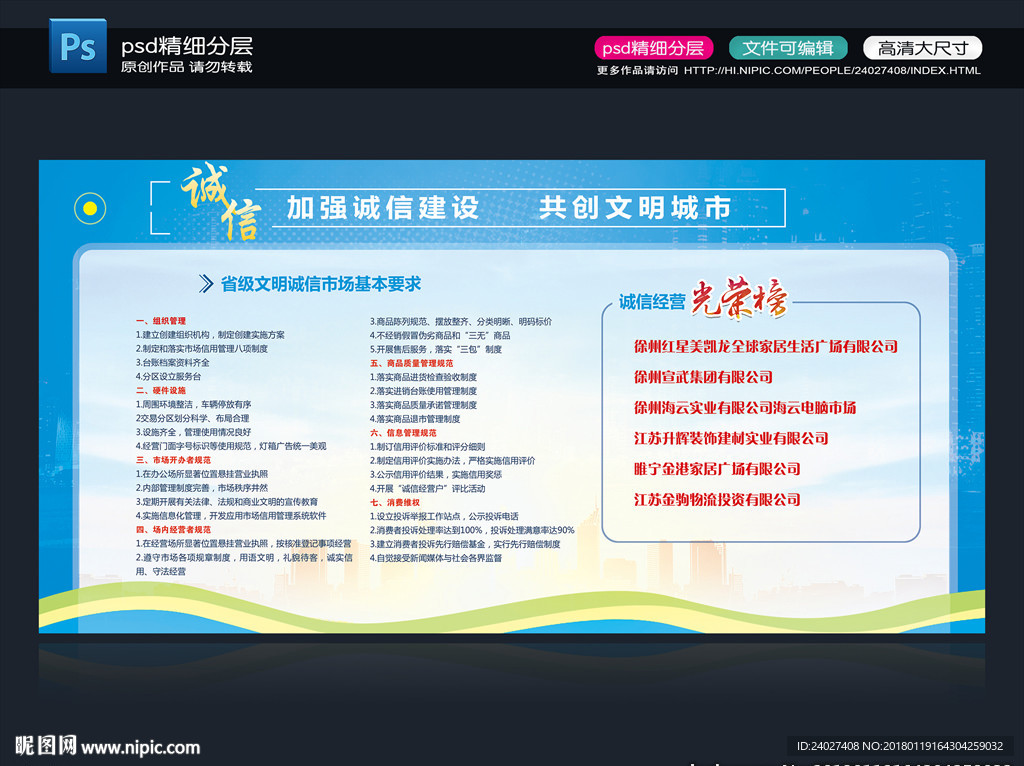Click the '原创作品 请勿转载' text
The image size is (1024, 766).
(186, 67)
